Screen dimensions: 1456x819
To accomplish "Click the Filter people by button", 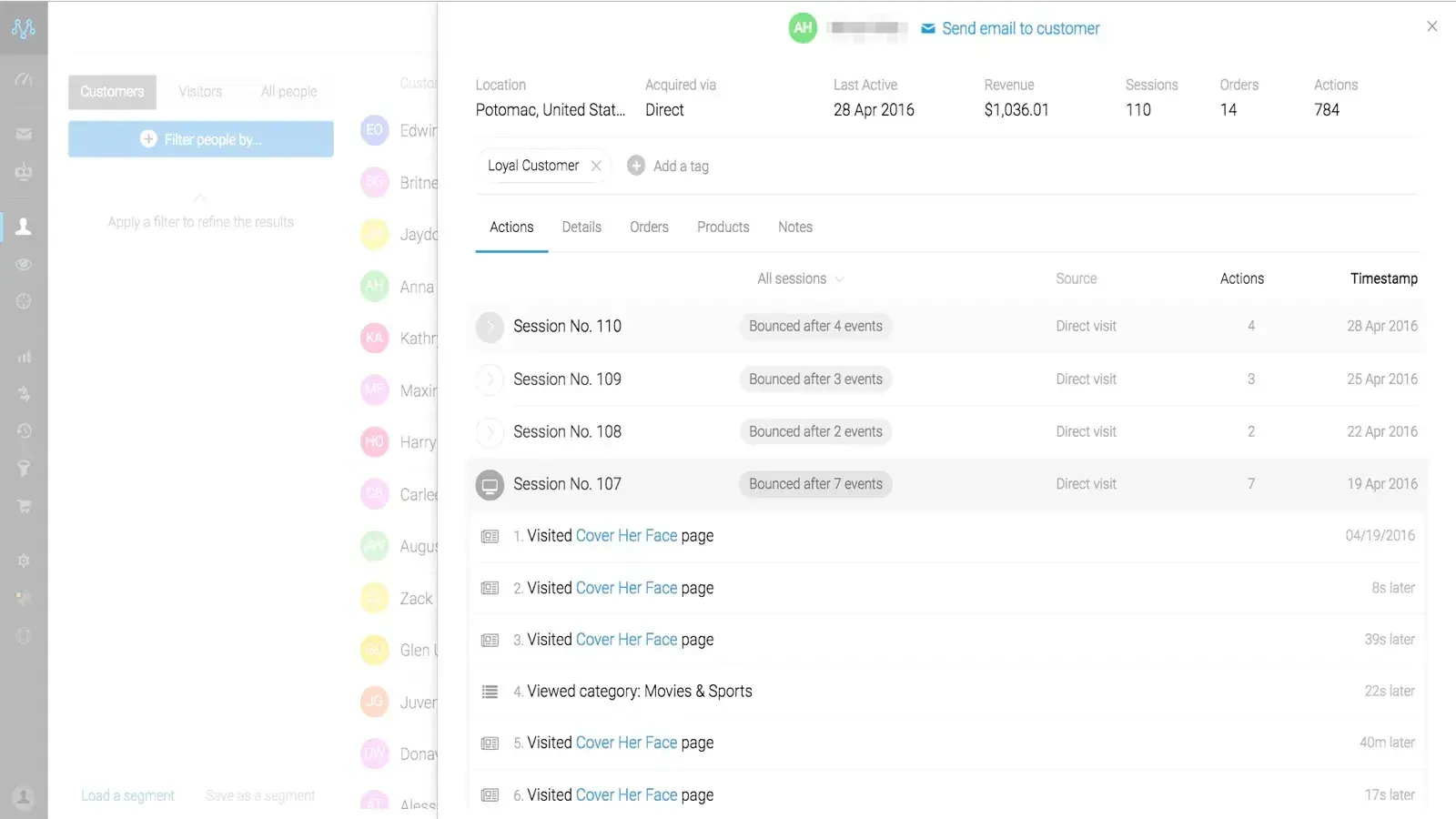I will (x=201, y=139).
